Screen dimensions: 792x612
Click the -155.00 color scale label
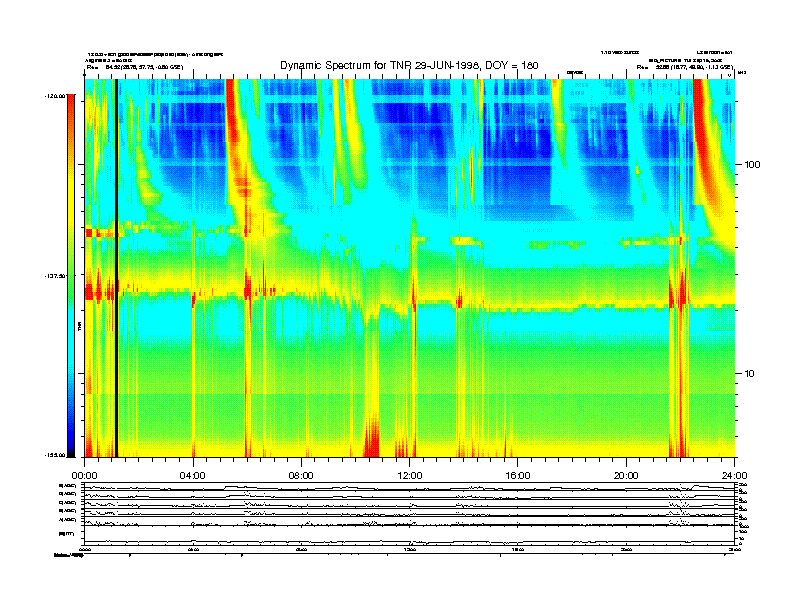[55, 455]
